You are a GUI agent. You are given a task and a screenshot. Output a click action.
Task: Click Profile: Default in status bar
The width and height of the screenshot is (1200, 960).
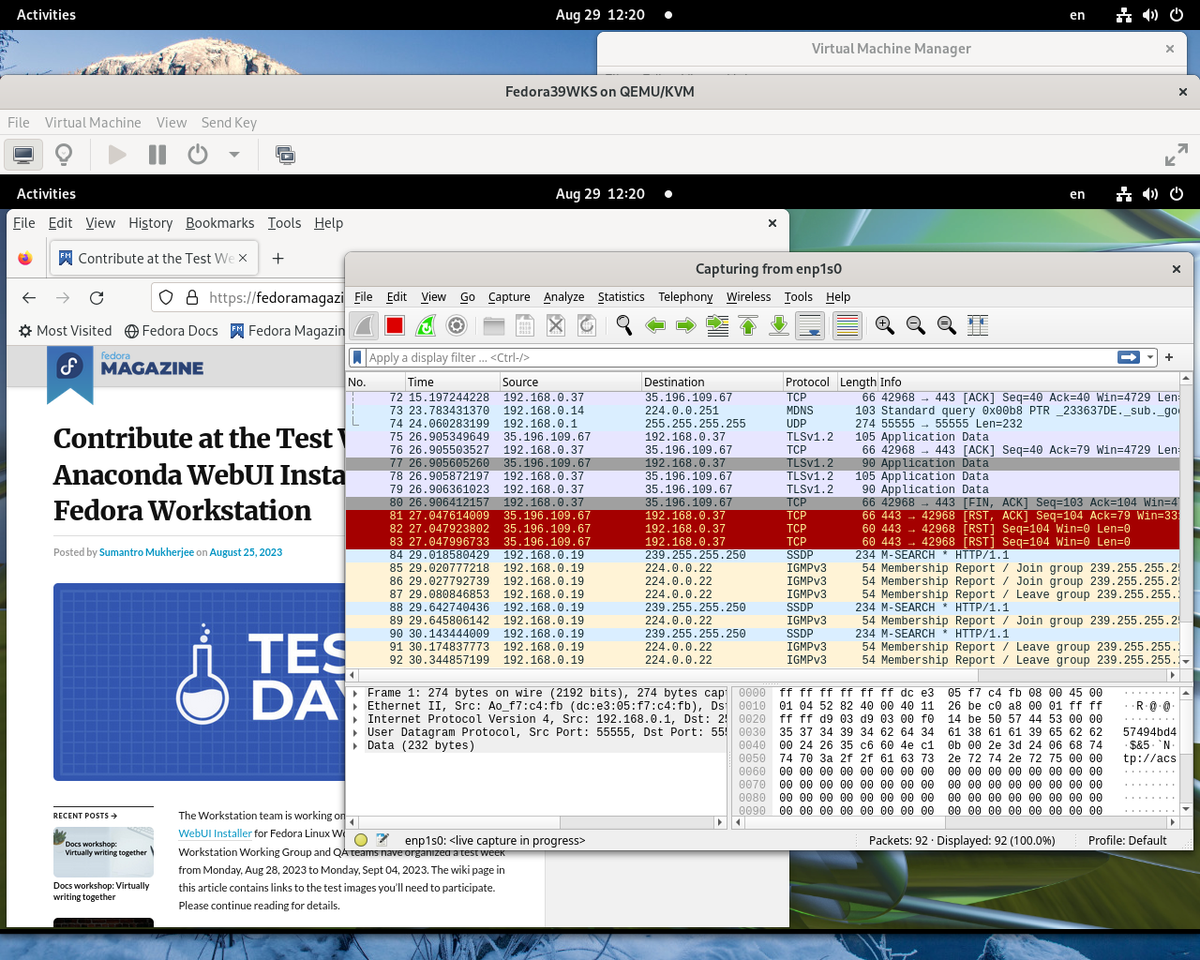1127,841
